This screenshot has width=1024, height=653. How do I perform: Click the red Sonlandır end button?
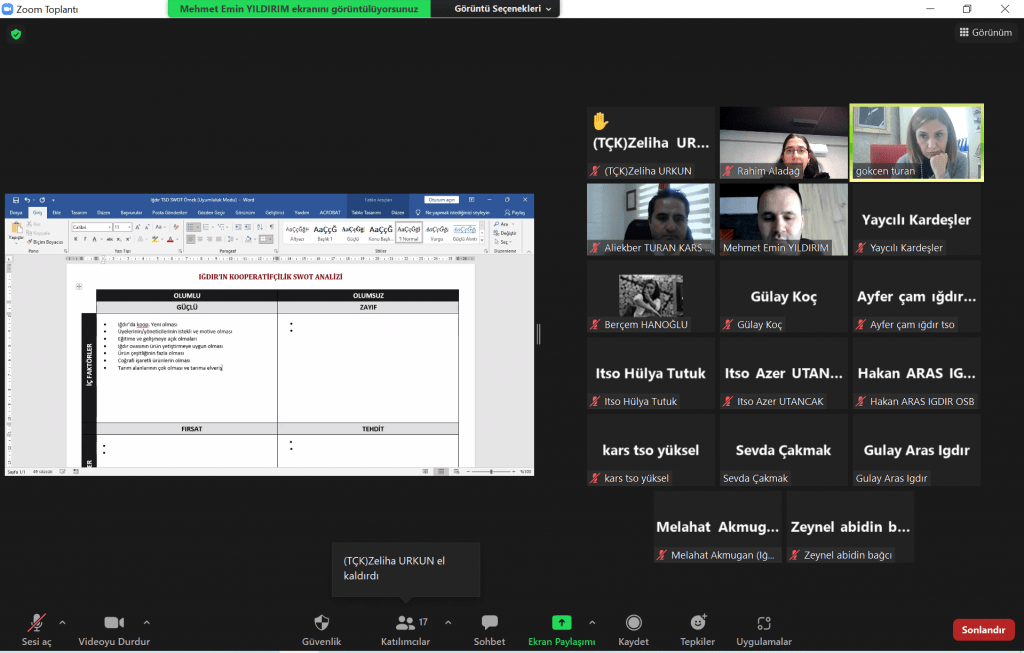coord(983,630)
